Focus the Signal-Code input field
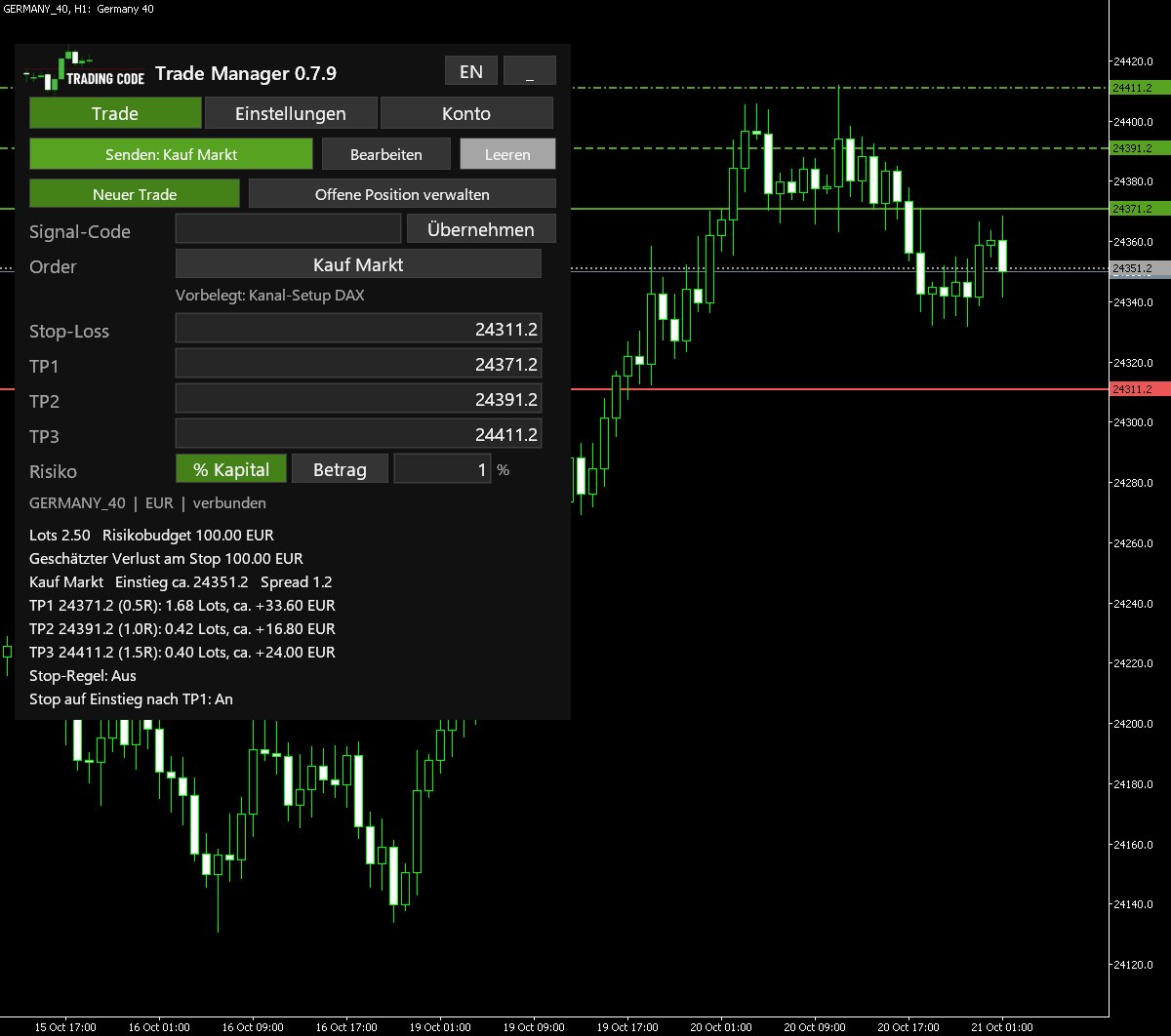Viewport: 1171px width, 1036px height. 288,229
